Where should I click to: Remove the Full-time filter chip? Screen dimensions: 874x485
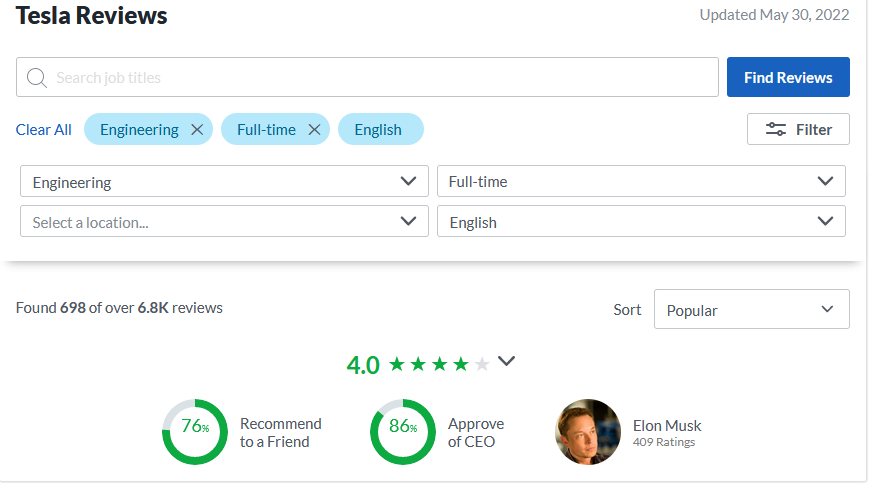pyautogui.click(x=314, y=129)
